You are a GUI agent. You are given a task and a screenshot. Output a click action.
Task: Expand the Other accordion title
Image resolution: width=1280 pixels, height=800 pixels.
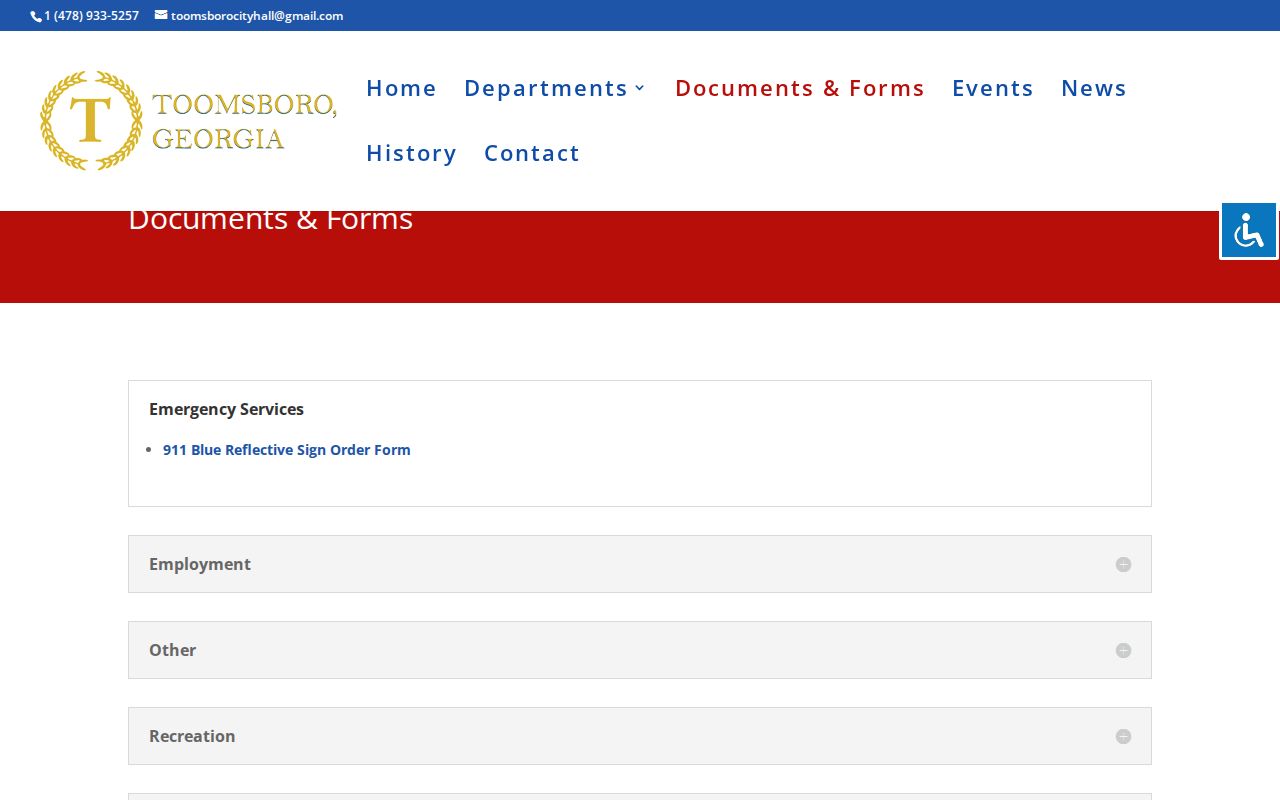tap(172, 650)
